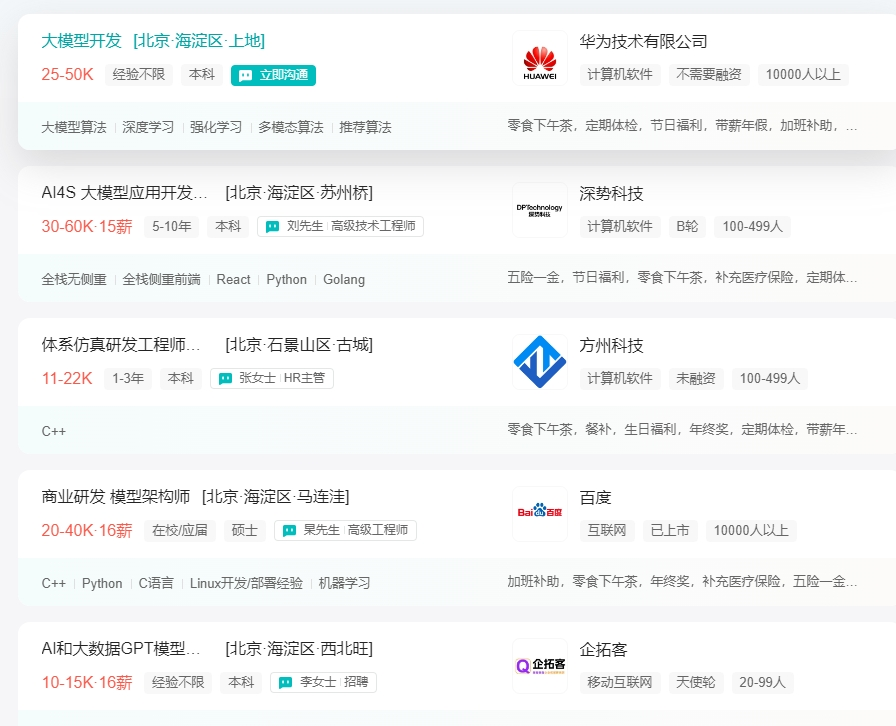Click the 全栈无侧重 skill tag

74,280
